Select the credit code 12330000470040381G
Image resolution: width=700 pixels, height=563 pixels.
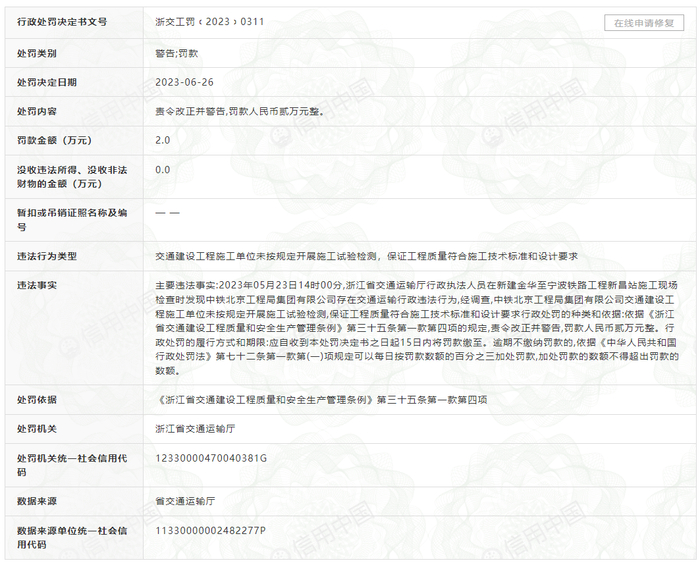[211, 458]
